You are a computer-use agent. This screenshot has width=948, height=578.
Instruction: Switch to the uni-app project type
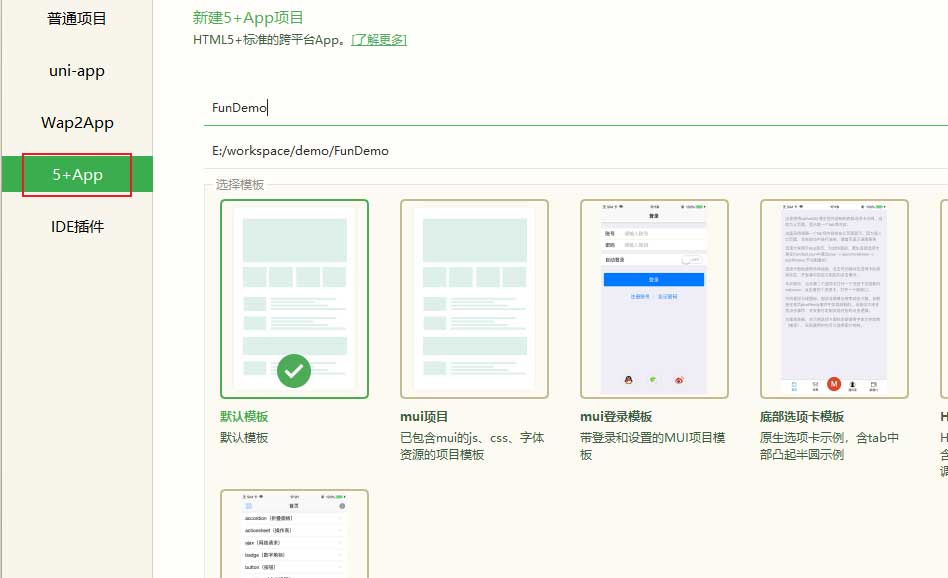(76, 70)
